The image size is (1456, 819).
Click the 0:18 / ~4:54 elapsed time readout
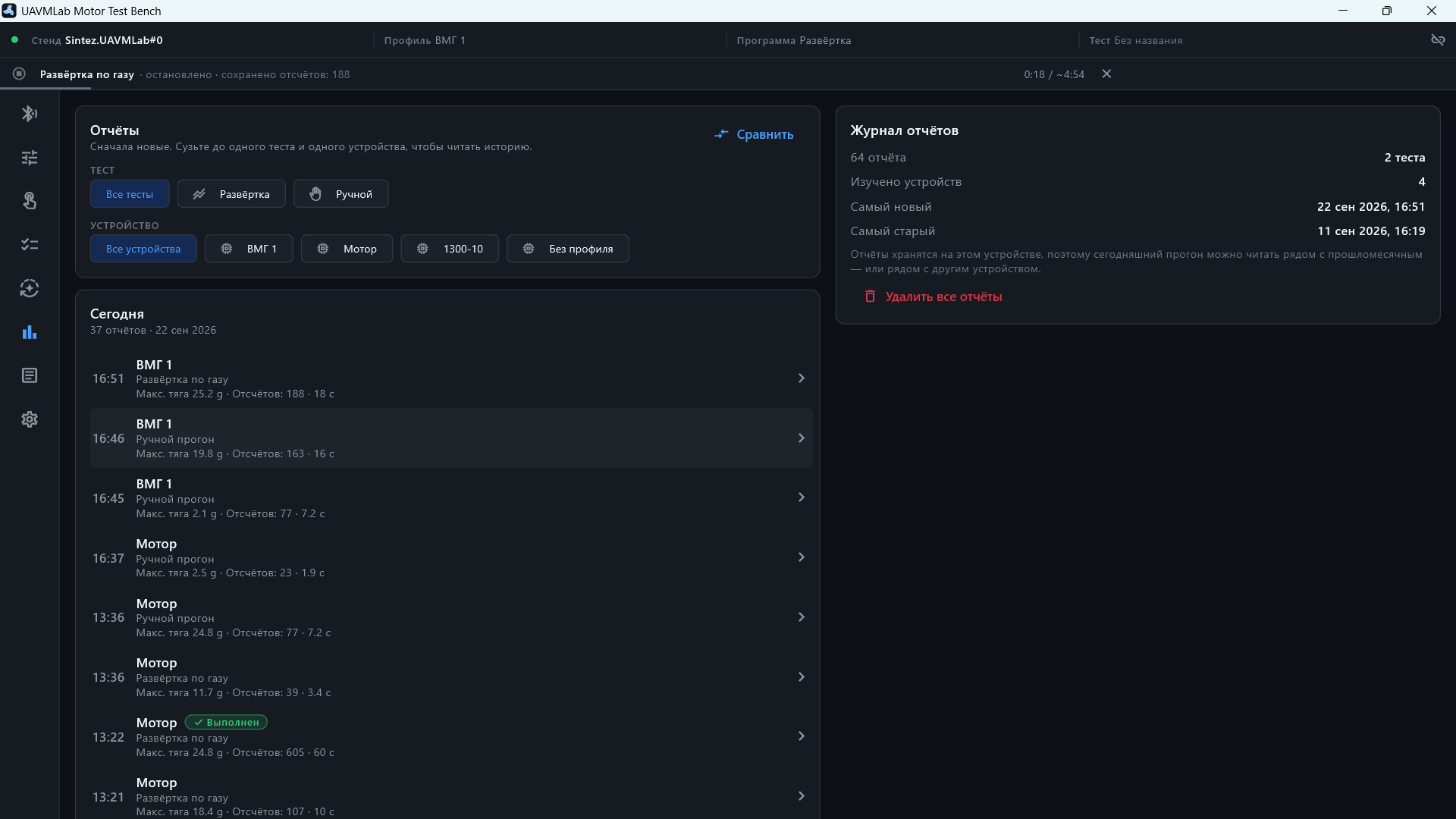(x=1054, y=74)
